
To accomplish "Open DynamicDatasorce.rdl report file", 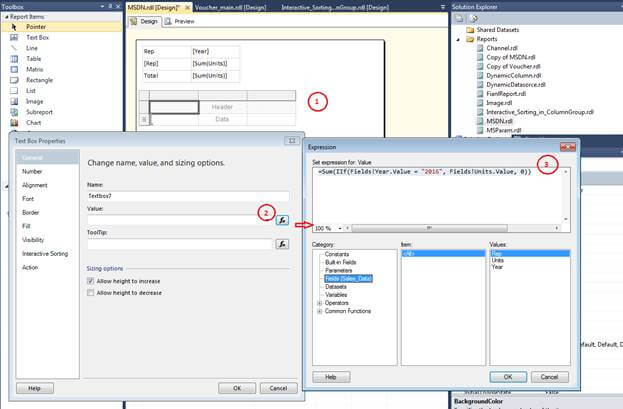I will pyautogui.click(x=516, y=85).
